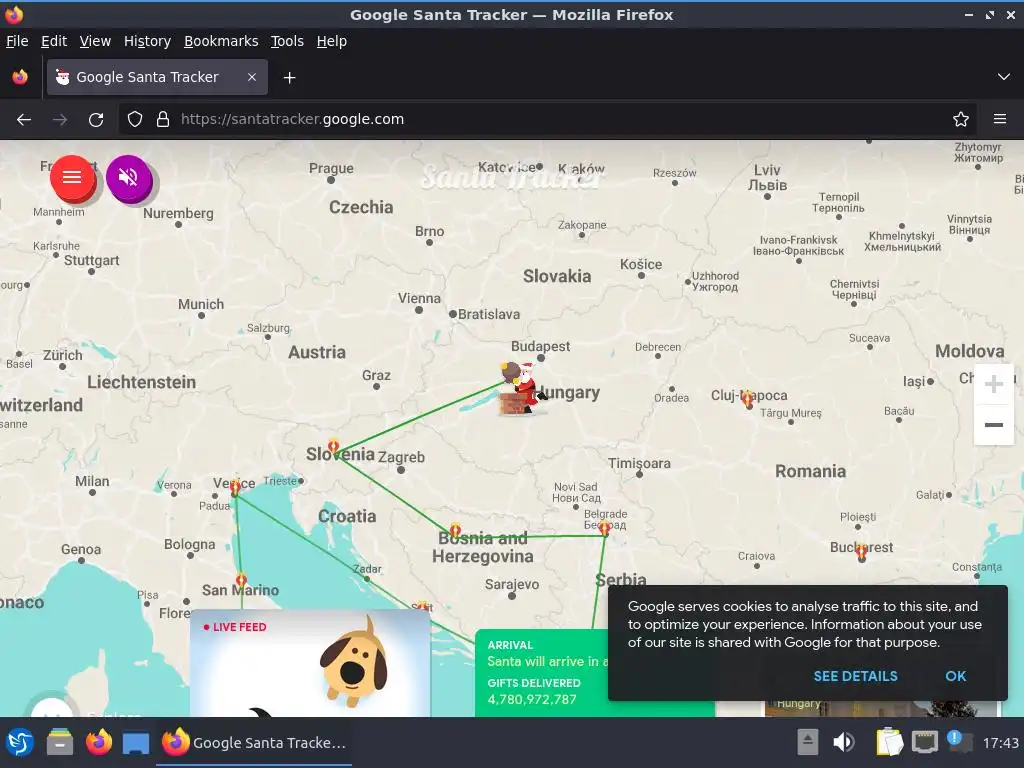Click Santa on his chimney icon
Screen dimensions: 1024x768
522,389
